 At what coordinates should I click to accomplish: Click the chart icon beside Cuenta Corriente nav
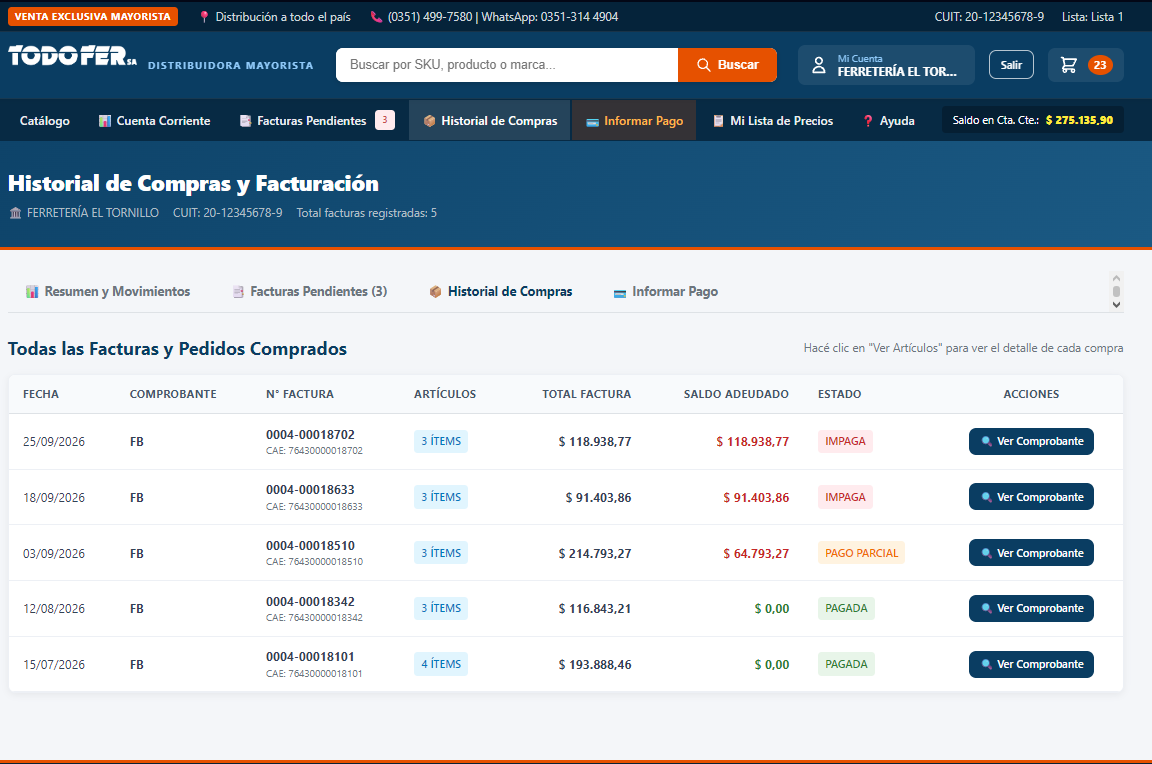(x=105, y=121)
